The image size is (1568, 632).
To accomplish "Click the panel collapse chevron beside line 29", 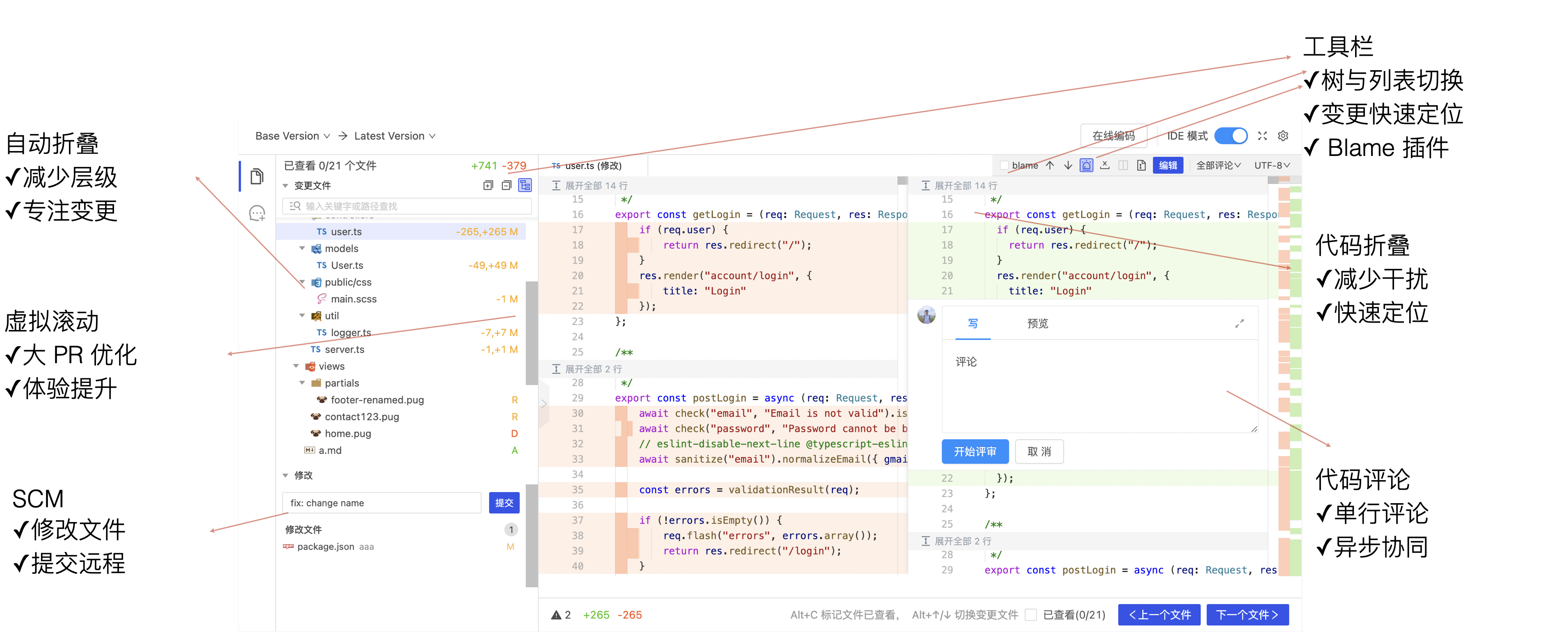I will click(544, 403).
